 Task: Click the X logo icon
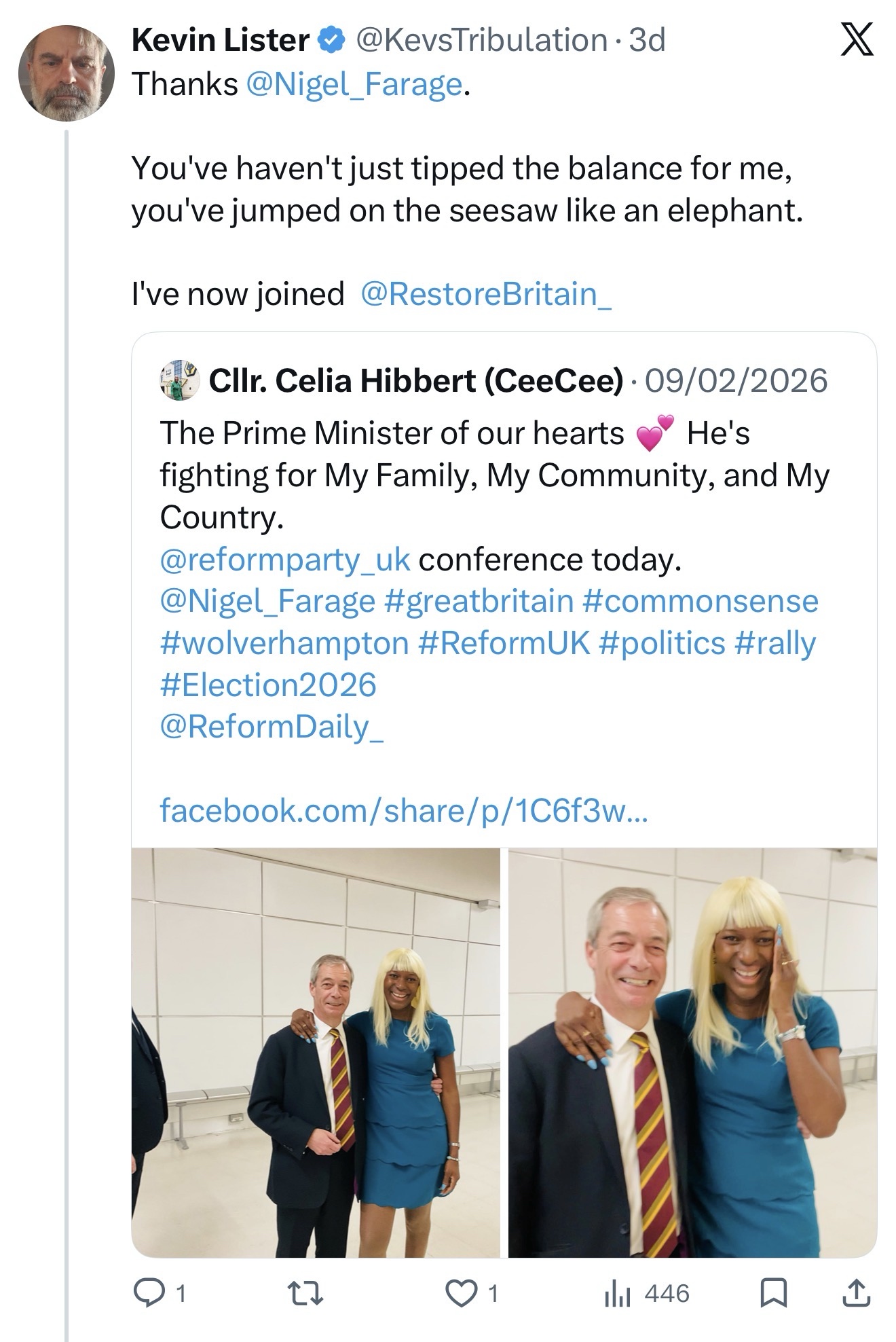coord(857,42)
